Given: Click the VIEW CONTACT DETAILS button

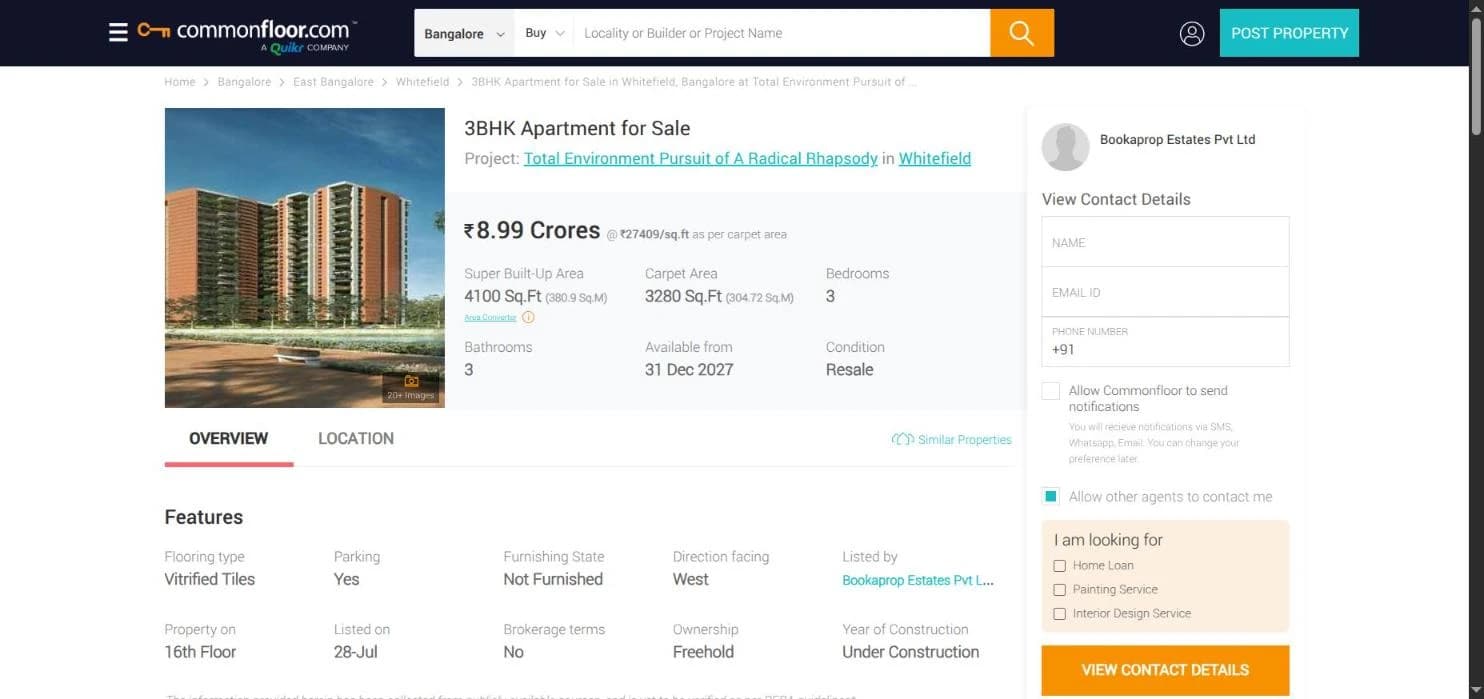Looking at the screenshot, I should (x=1165, y=670).
